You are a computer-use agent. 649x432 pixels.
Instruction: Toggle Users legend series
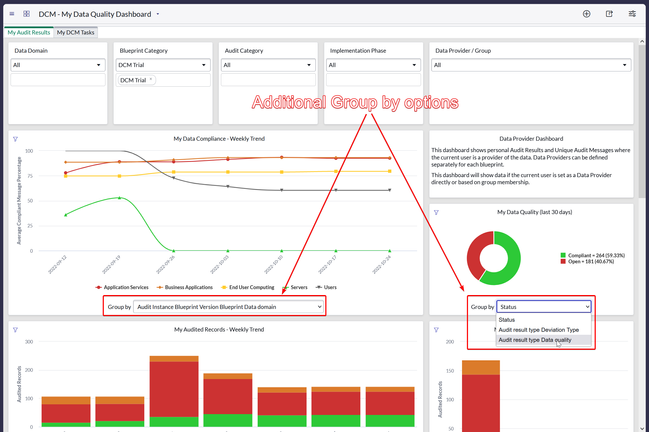coord(326,287)
